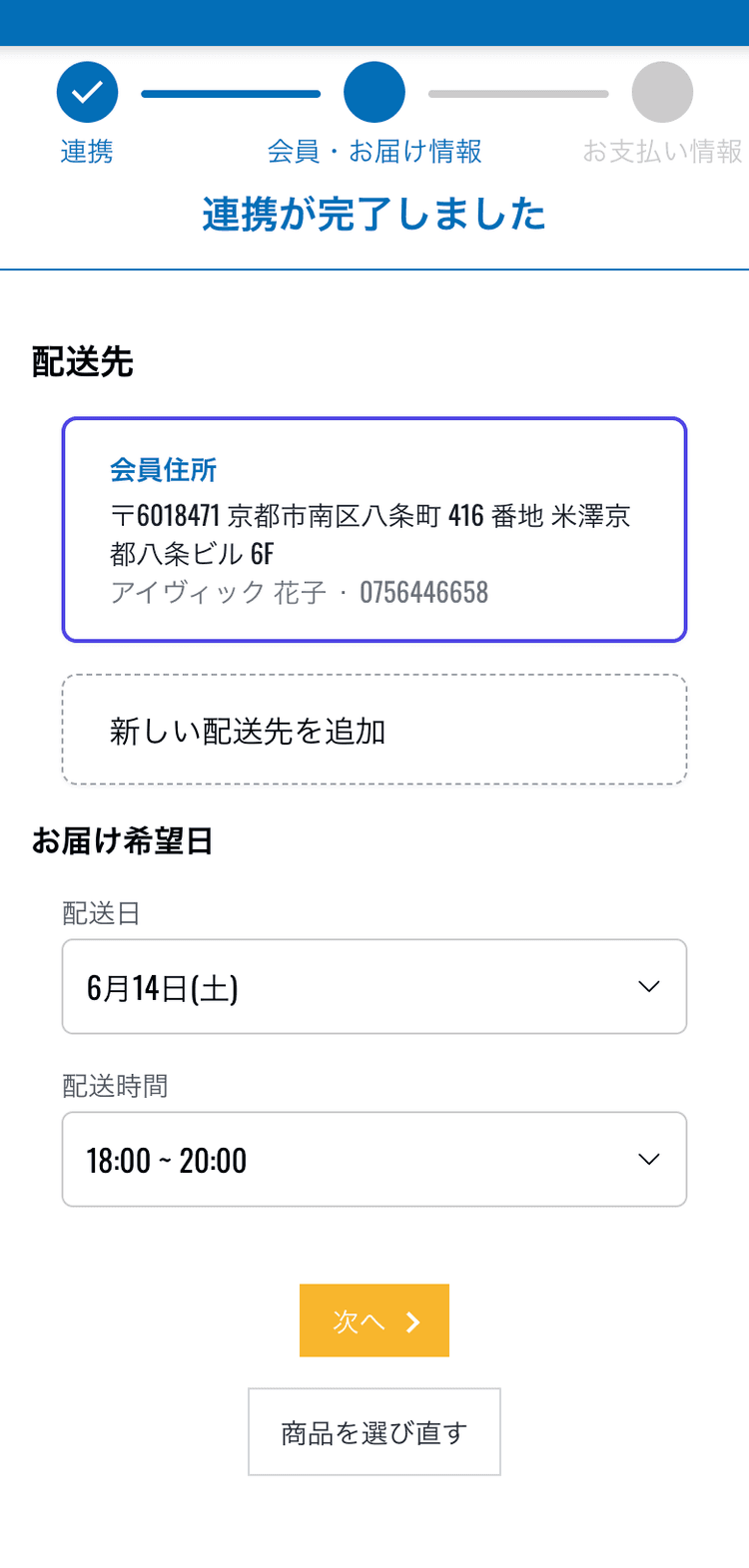Screen dimensions: 749x1568
Task: Click the gray circle for the お支払い情報 step
Action: coord(662,93)
